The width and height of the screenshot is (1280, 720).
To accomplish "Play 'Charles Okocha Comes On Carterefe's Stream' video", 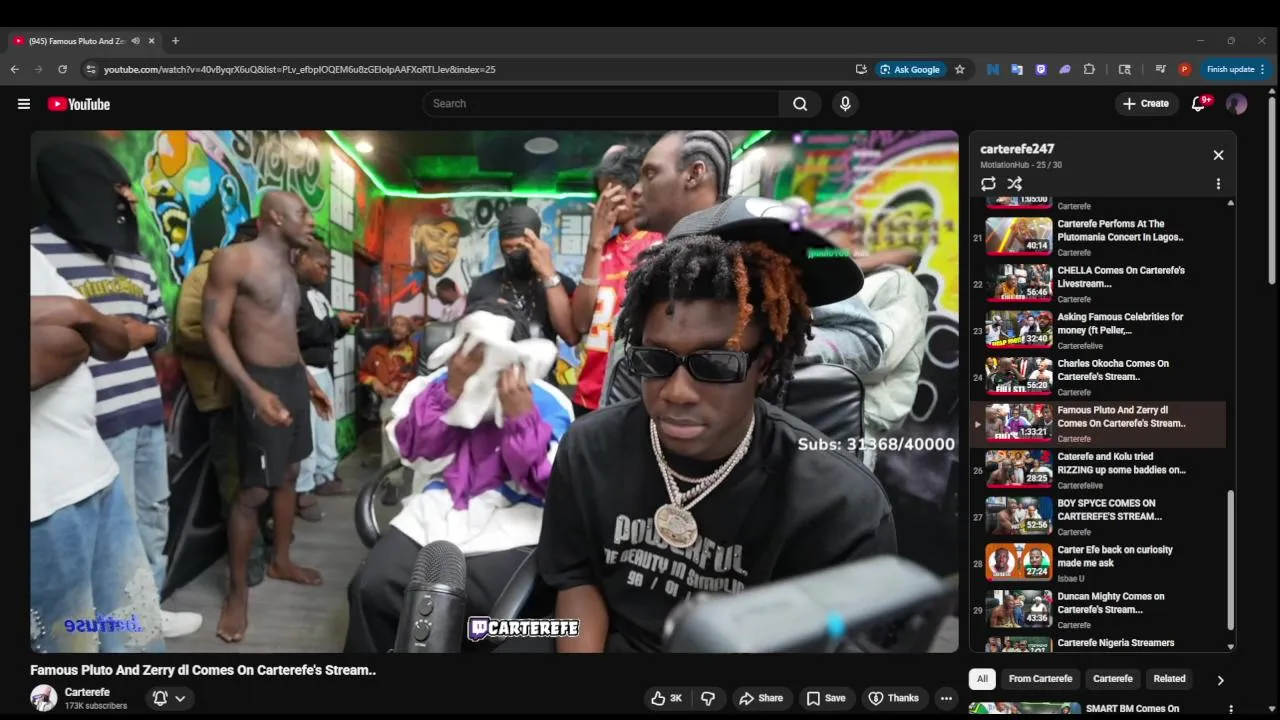I will [x=1098, y=377].
